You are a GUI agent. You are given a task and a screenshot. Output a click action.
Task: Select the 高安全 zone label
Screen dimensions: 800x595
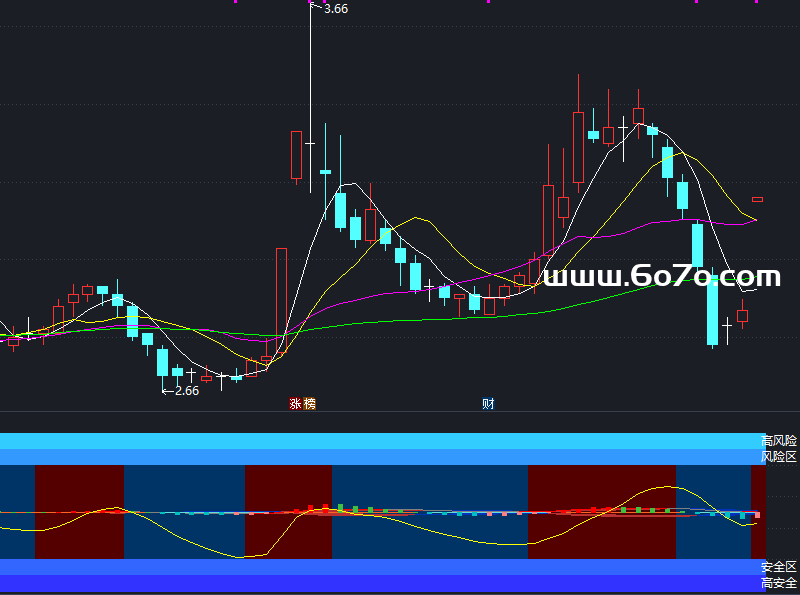pos(779,583)
